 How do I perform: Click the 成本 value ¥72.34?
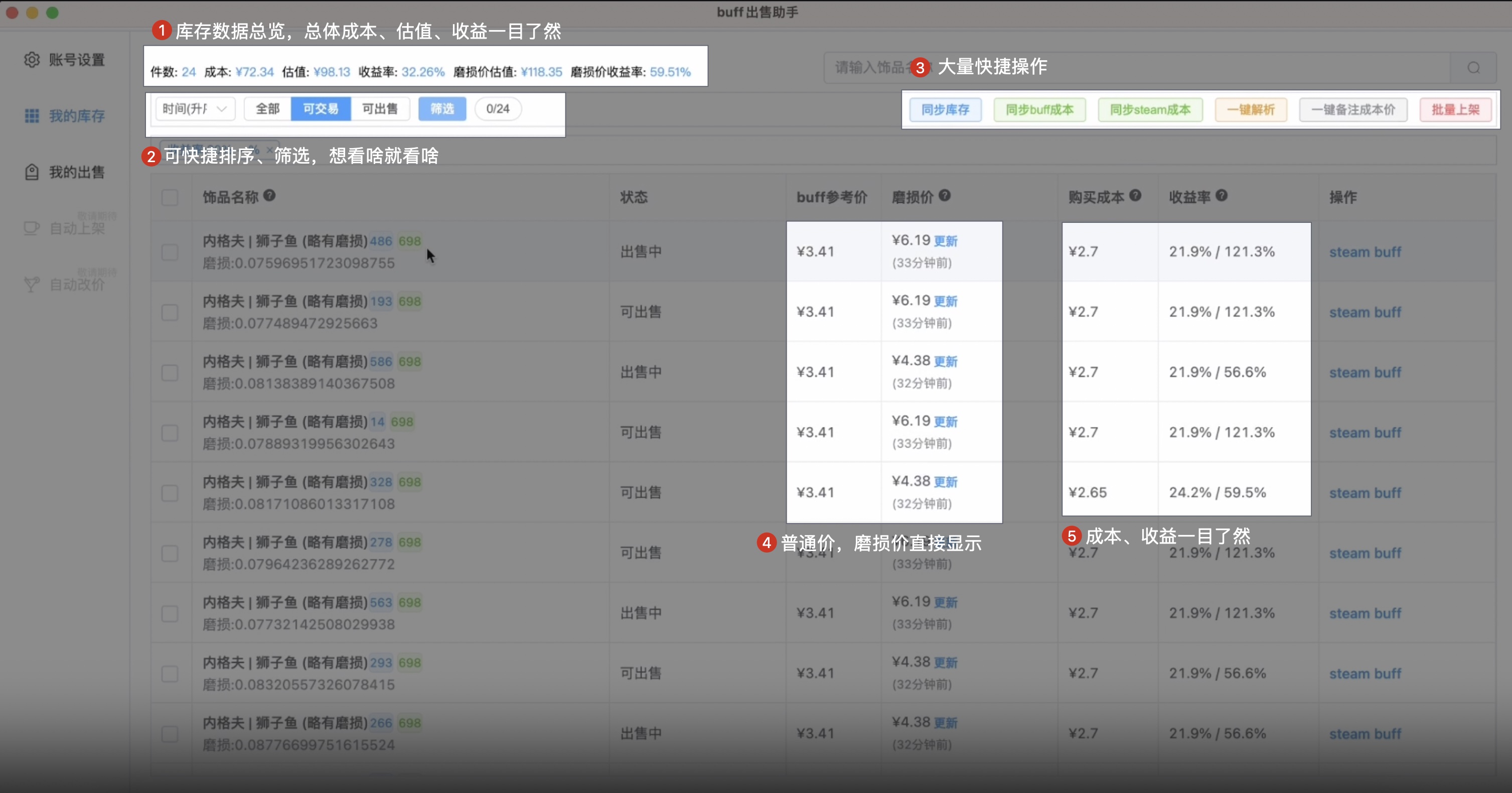255,72
